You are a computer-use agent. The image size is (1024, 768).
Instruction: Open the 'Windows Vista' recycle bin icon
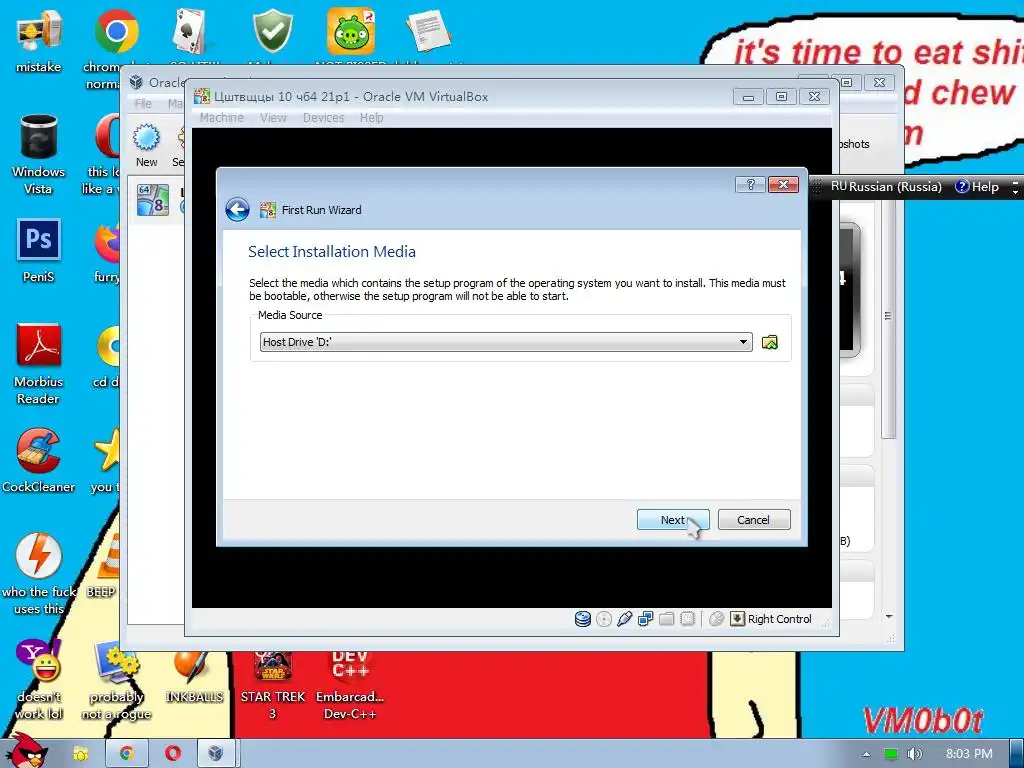click(39, 154)
